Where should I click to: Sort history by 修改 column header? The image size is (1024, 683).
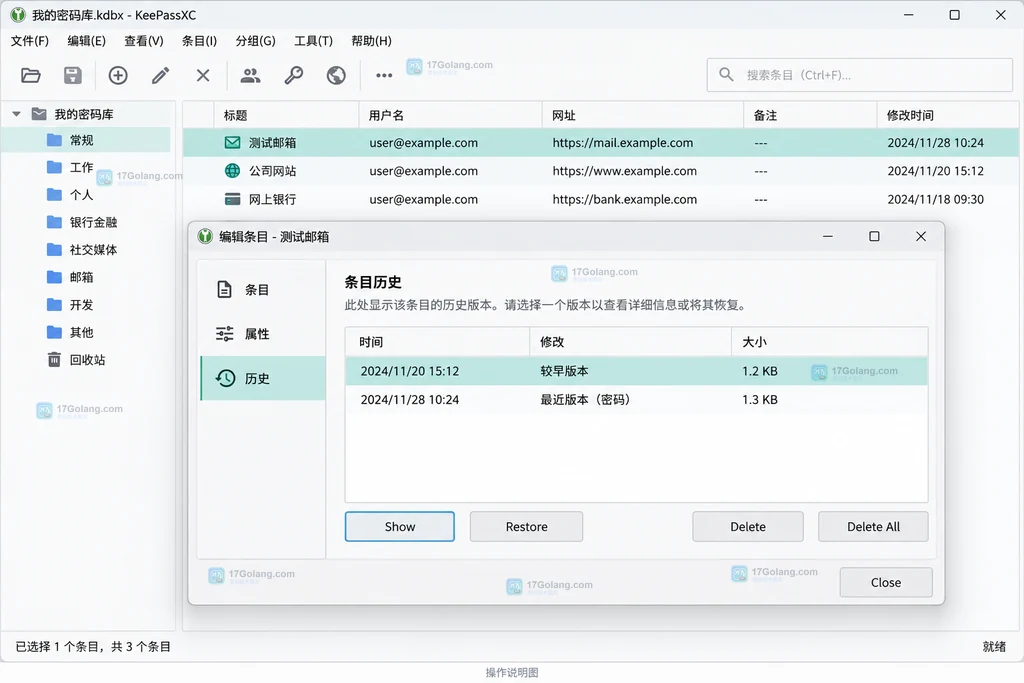point(630,342)
